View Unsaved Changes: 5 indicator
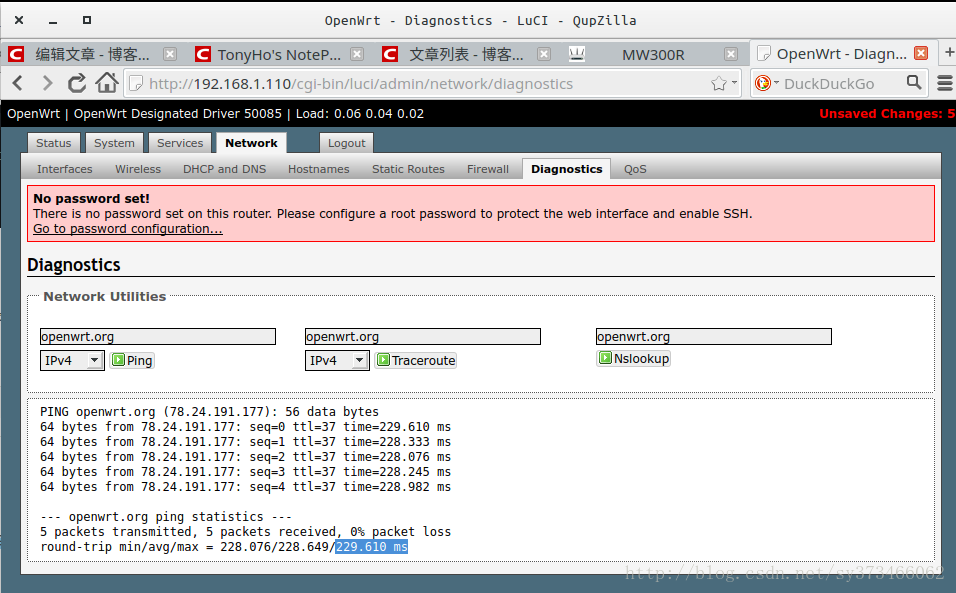The image size is (956, 593). click(x=887, y=113)
